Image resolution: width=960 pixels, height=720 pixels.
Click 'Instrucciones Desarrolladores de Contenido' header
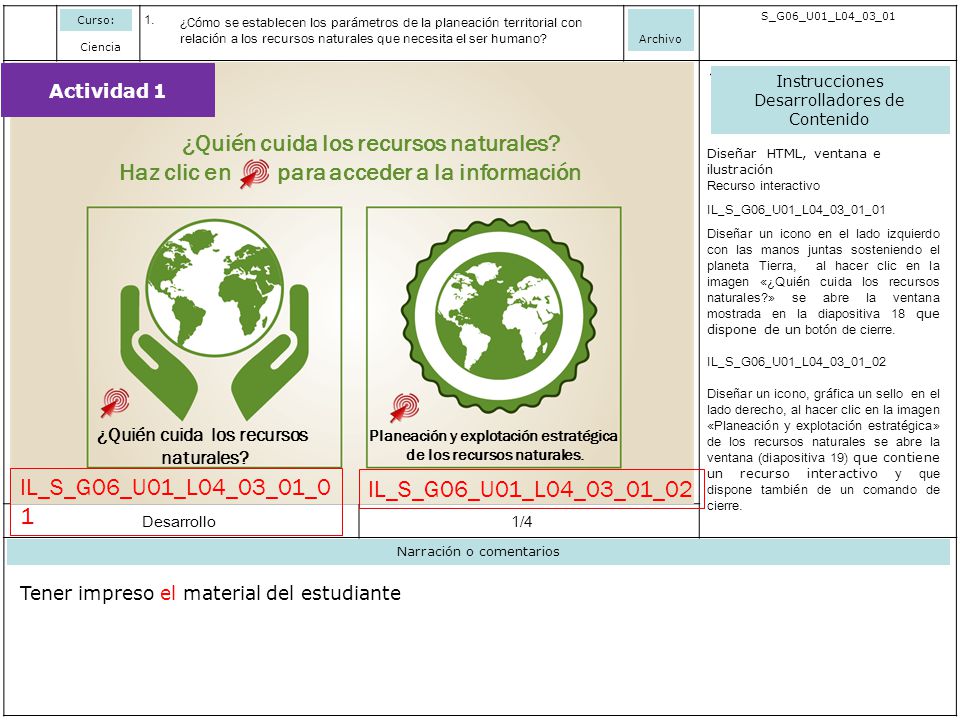pos(830,100)
